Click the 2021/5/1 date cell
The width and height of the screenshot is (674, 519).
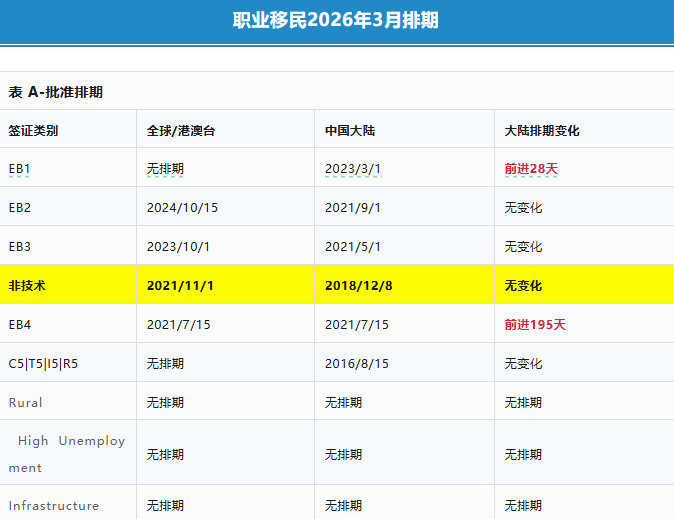click(x=353, y=247)
